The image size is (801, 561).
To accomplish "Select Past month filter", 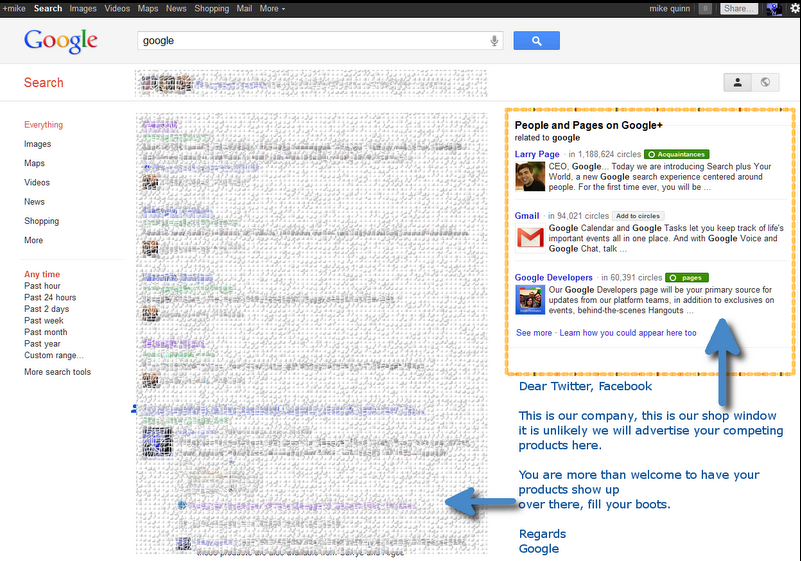I will (x=45, y=332).
